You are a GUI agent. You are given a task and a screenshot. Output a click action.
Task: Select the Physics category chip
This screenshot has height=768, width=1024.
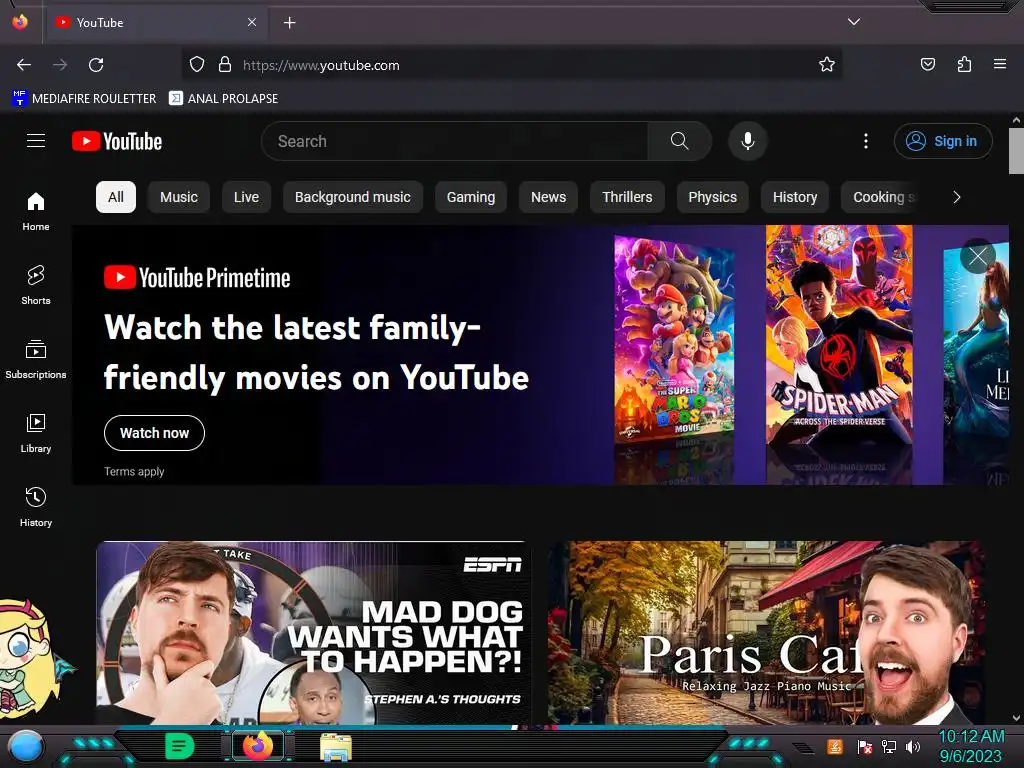coord(712,197)
